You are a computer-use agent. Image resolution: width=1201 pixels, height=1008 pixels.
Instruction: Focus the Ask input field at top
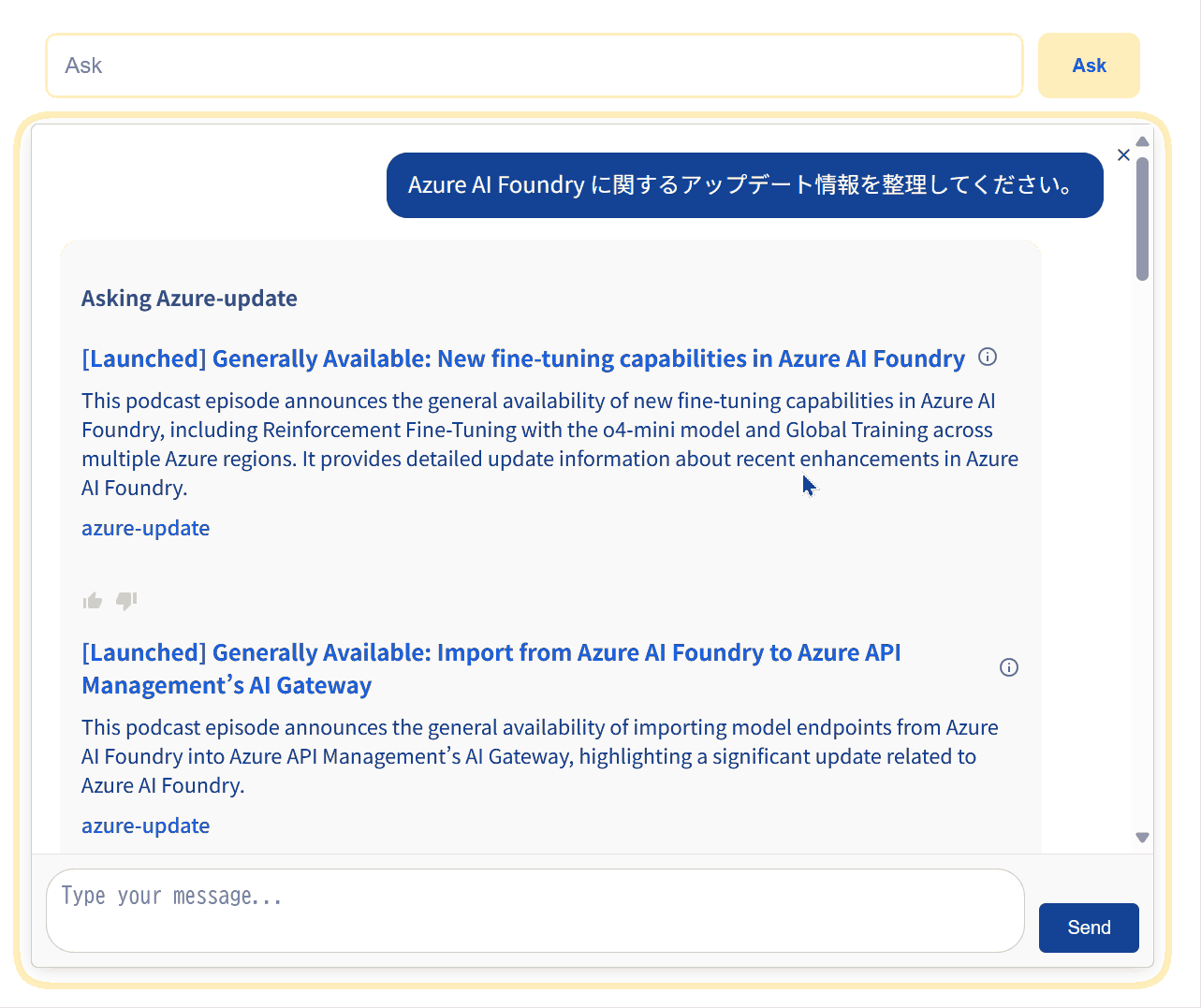point(535,66)
